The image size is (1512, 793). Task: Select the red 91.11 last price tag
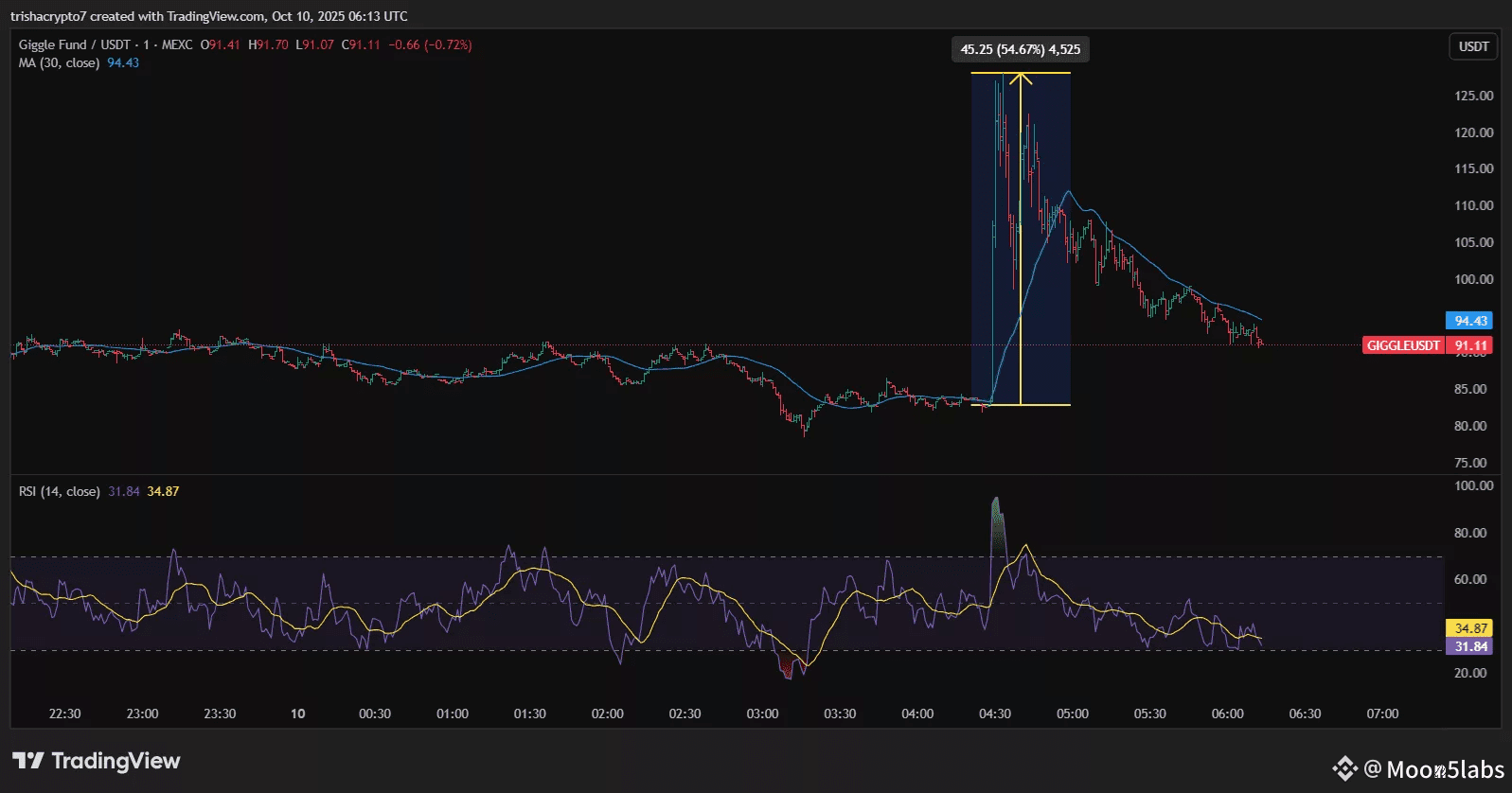(1470, 345)
